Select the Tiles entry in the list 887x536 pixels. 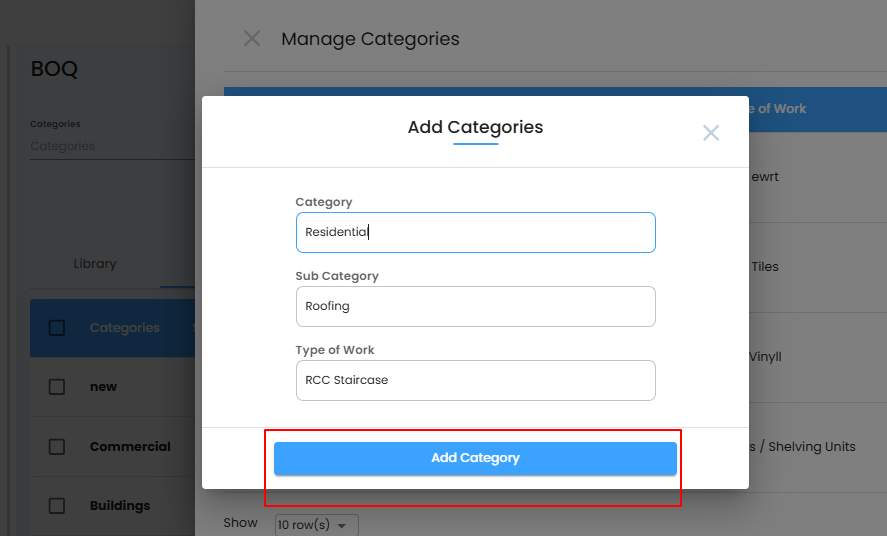point(764,267)
